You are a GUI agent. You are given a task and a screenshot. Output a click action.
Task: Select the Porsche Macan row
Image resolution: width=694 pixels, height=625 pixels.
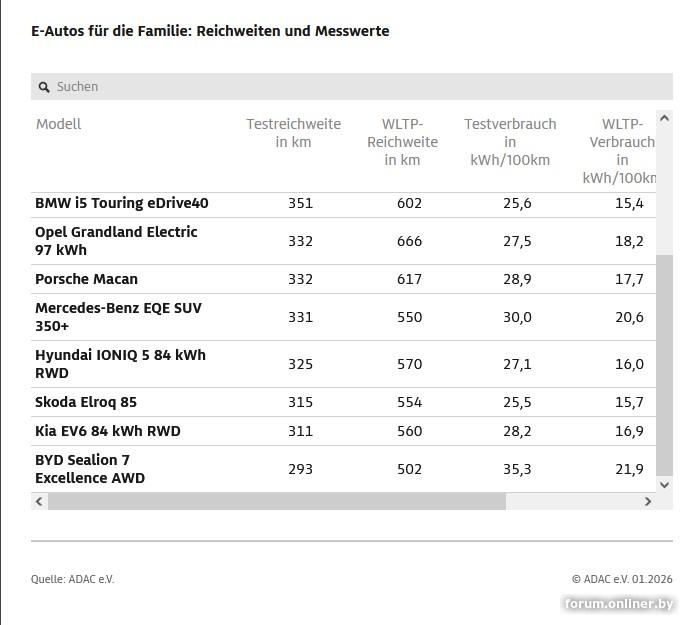pyautogui.click(x=87, y=279)
